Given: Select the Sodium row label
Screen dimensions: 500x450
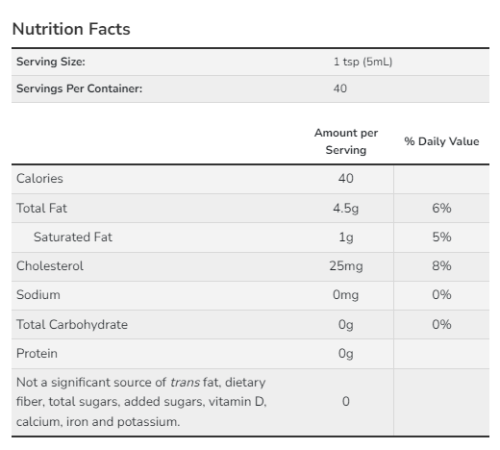Looking at the screenshot, I should pos(38,295).
